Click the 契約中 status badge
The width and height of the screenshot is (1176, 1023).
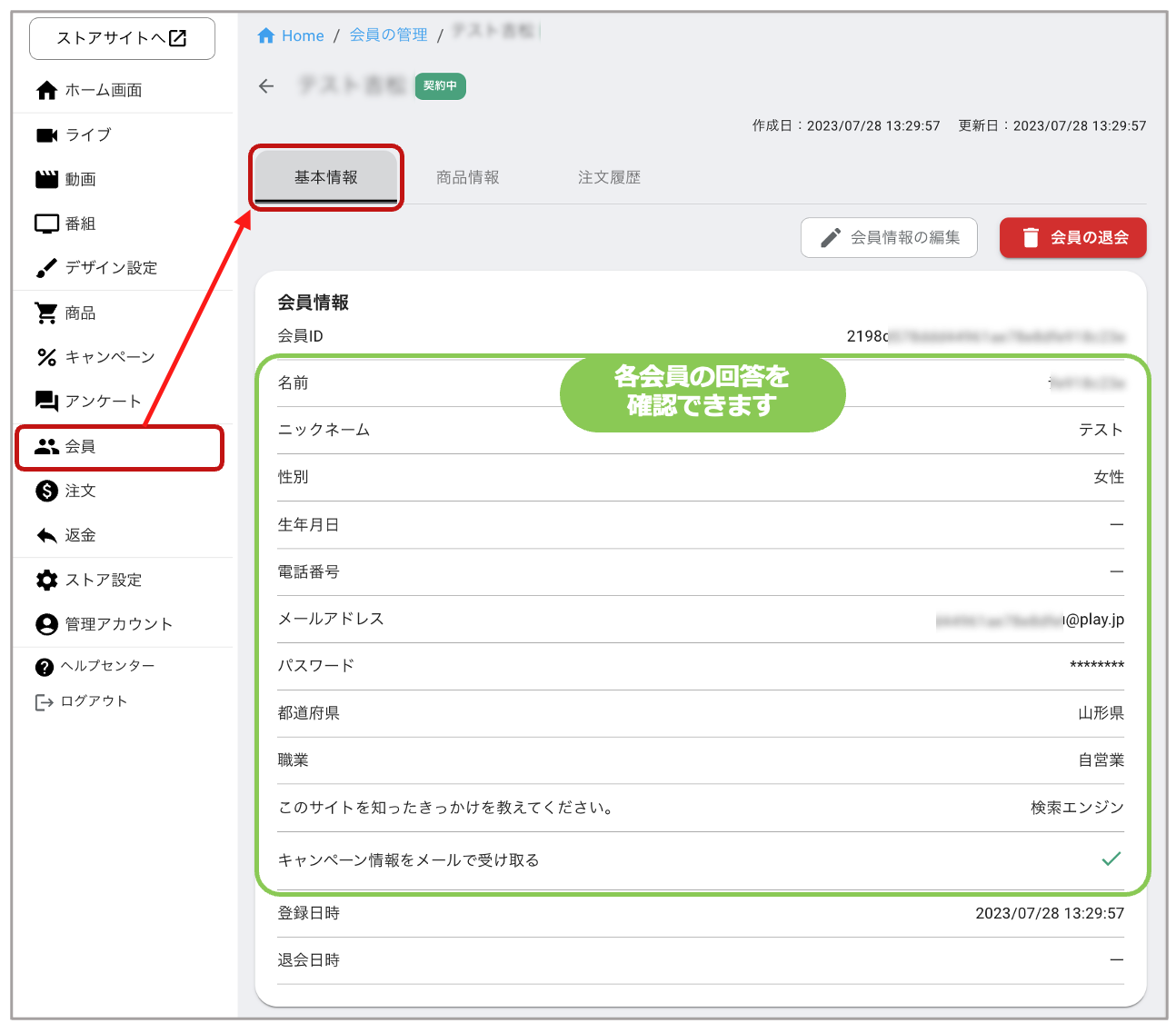[441, 86]
